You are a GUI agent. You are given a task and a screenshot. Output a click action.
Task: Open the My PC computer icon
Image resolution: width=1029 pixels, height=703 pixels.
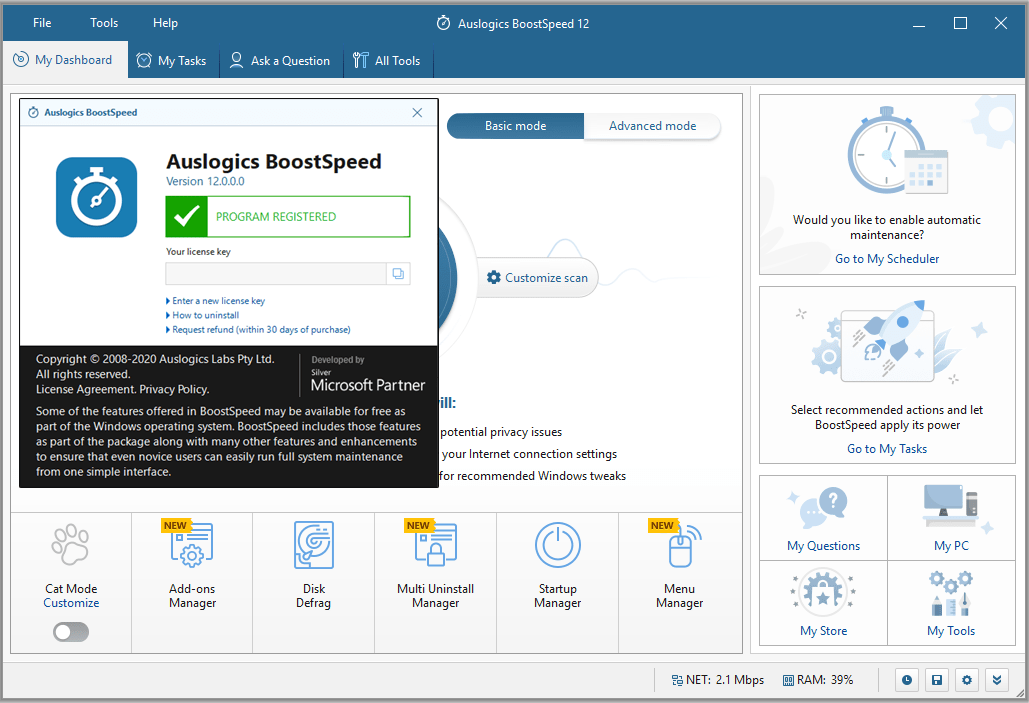[951, 505]
